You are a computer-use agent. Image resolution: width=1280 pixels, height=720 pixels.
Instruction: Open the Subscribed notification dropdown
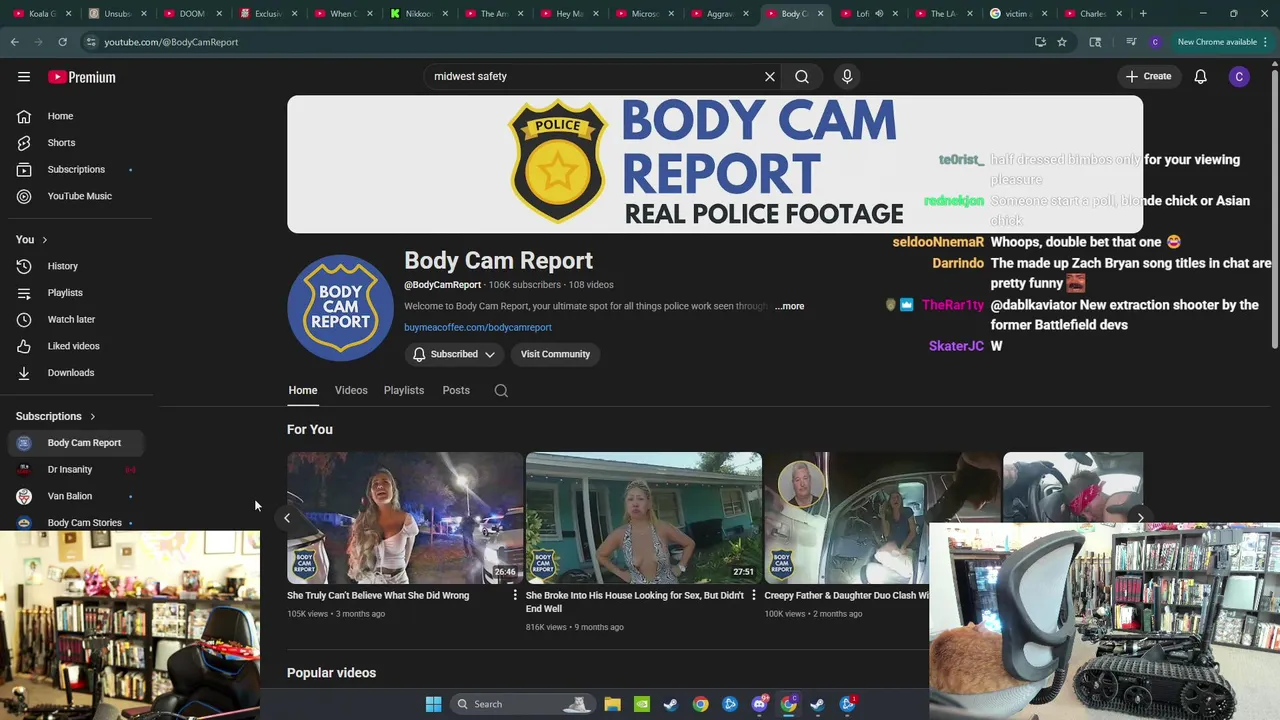pyautogui.click(x=454, y=354)
